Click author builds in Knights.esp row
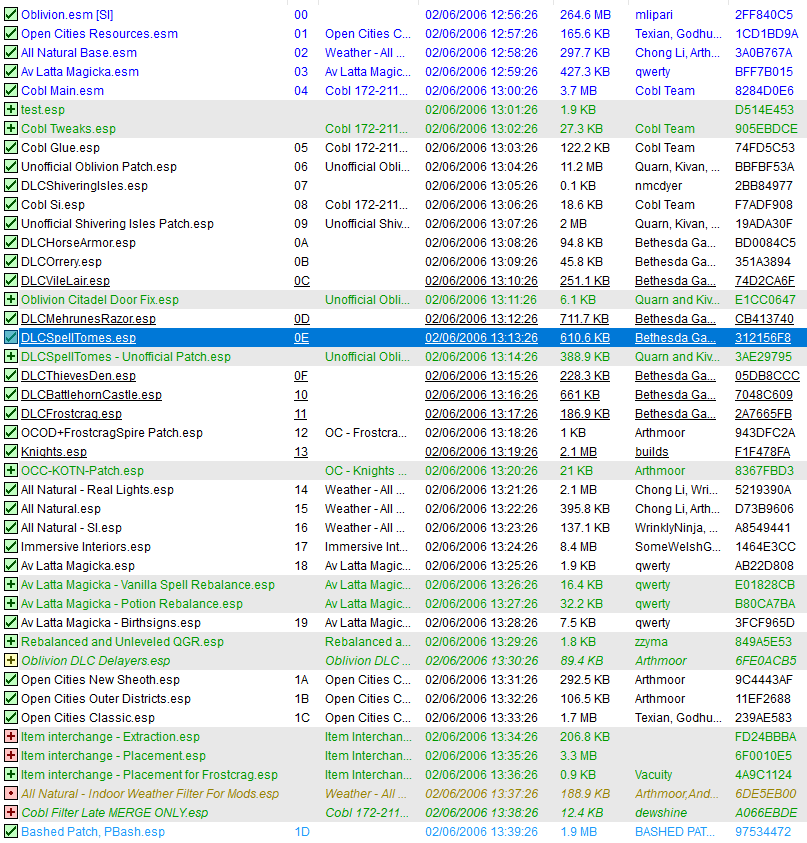The image size is (807, 843). click(x=652, y=452)
